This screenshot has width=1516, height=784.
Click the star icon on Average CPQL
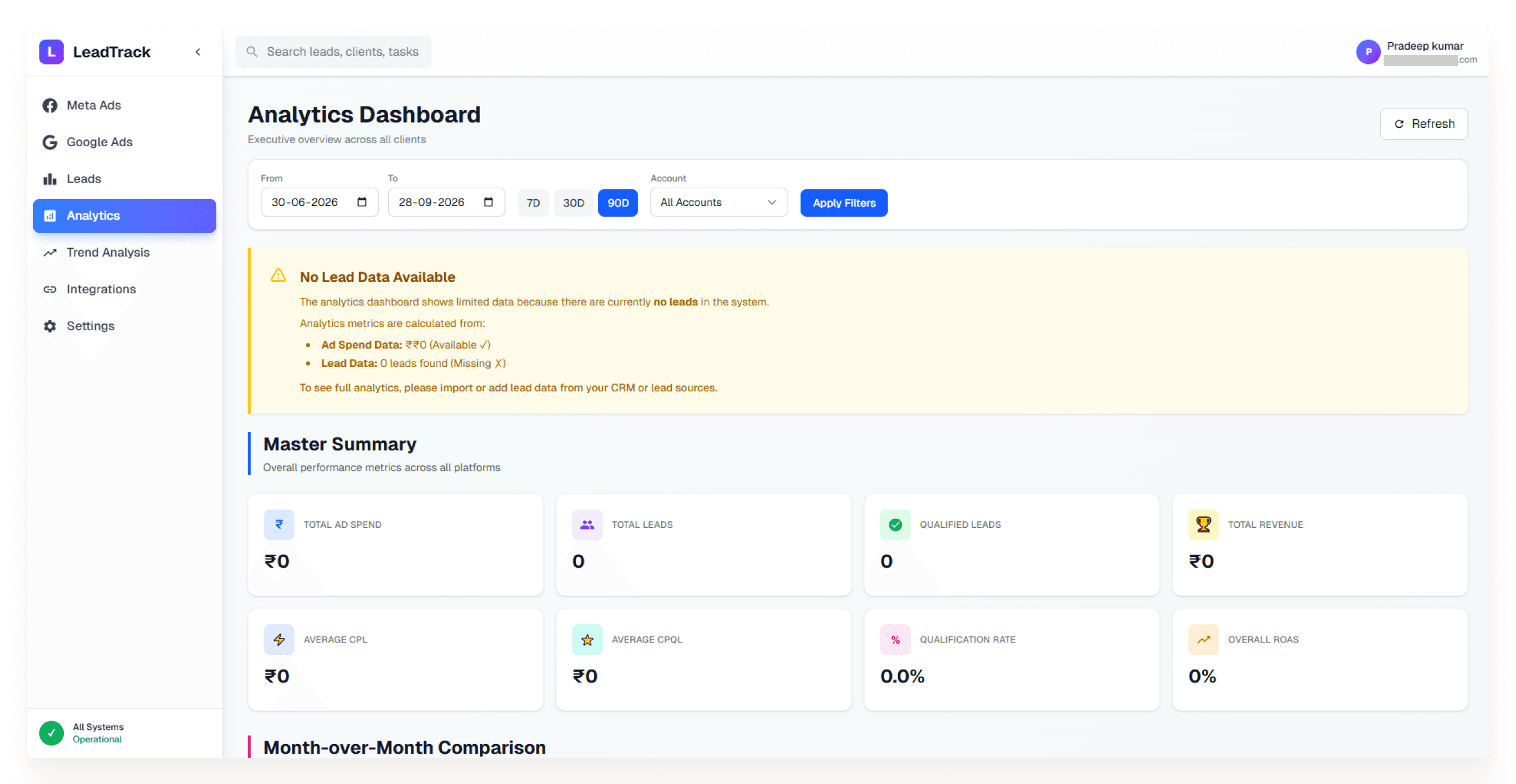(587, 639)
